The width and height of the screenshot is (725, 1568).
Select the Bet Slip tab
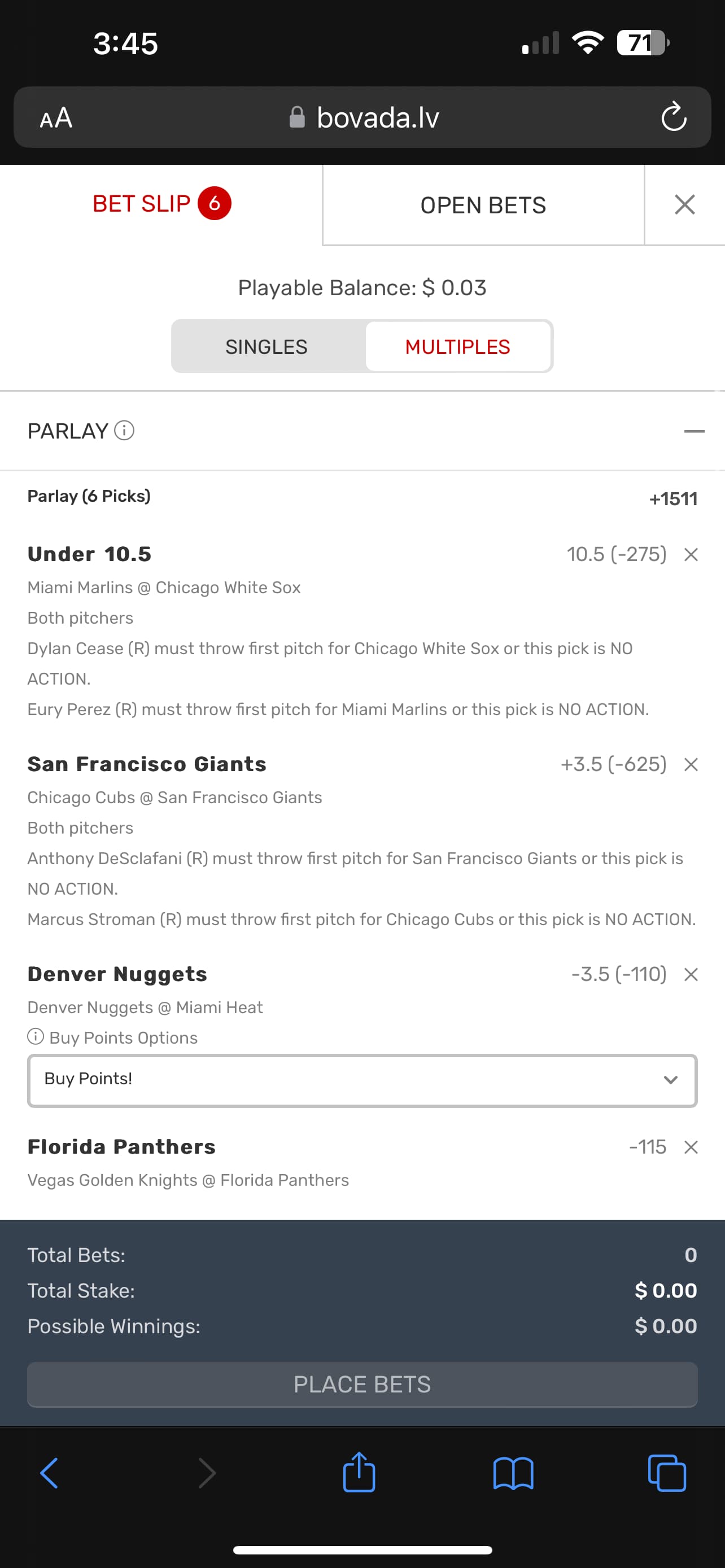(161, 204)
